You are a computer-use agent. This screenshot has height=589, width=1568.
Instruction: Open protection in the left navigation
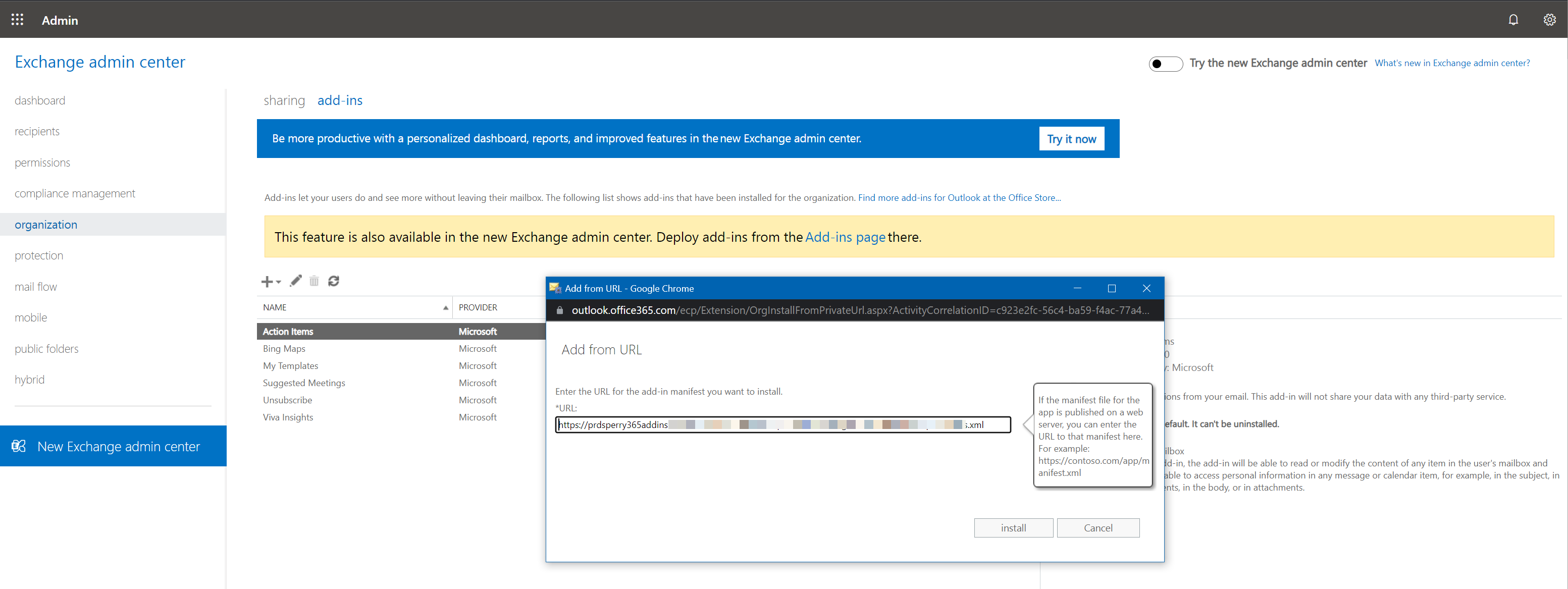pyautogui.click(x=39, y=255)
